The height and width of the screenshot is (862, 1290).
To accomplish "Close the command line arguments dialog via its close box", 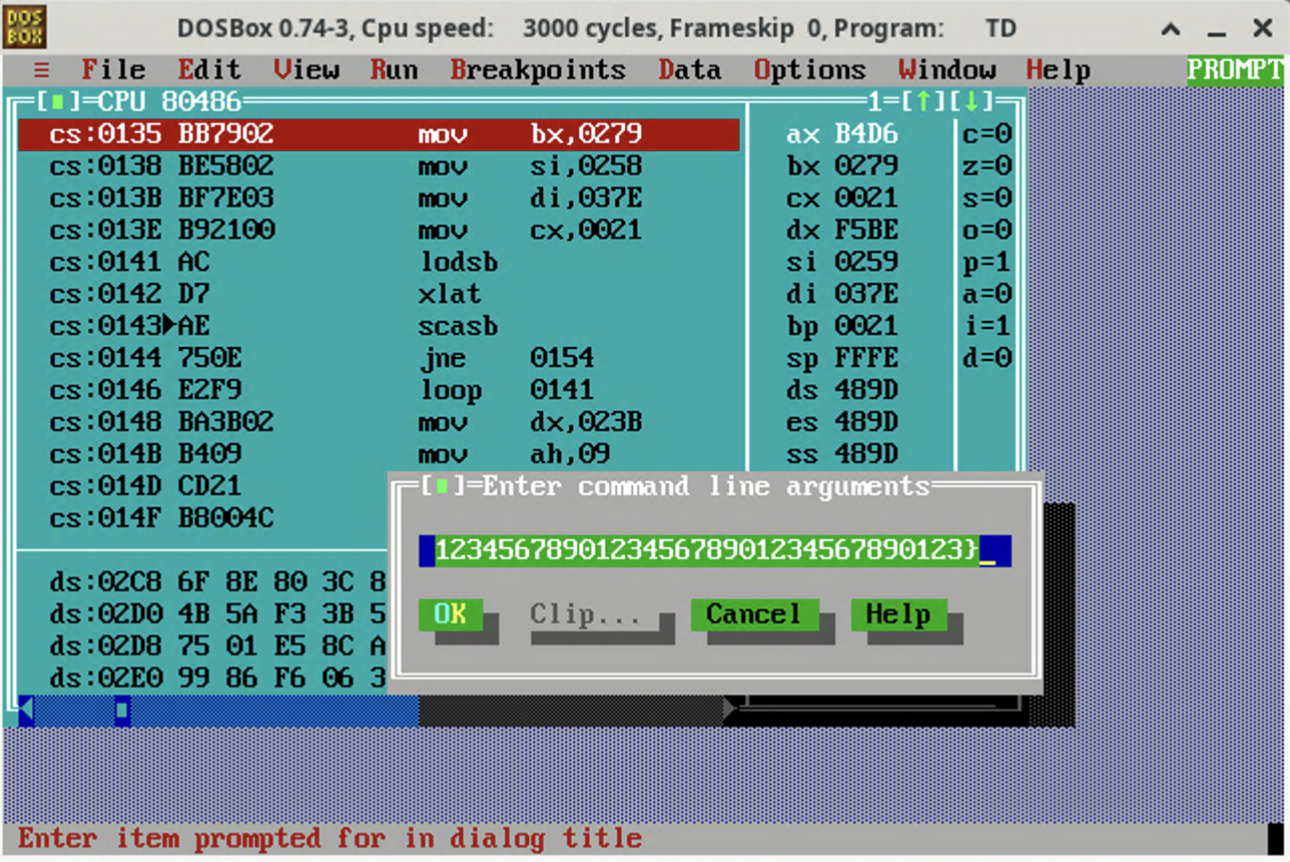I will point(443,486).
